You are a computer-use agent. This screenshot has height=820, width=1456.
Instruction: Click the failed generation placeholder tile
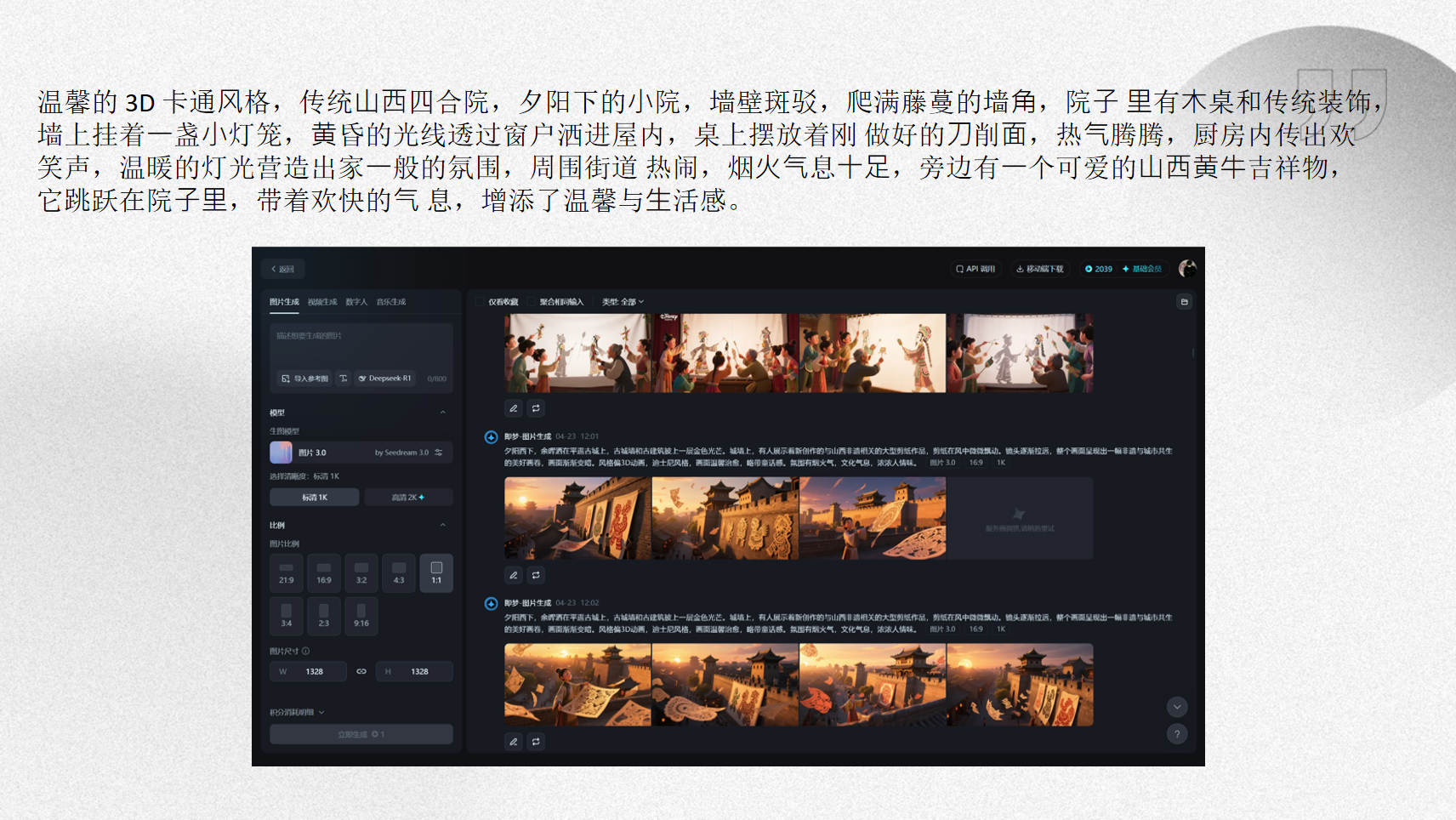(1020, 518)
